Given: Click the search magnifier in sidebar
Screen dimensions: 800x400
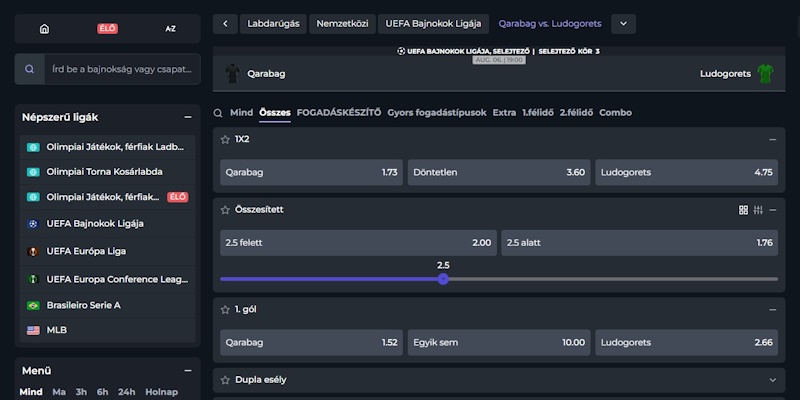Looking at the screenshot, I should click(x=30, y=69).
